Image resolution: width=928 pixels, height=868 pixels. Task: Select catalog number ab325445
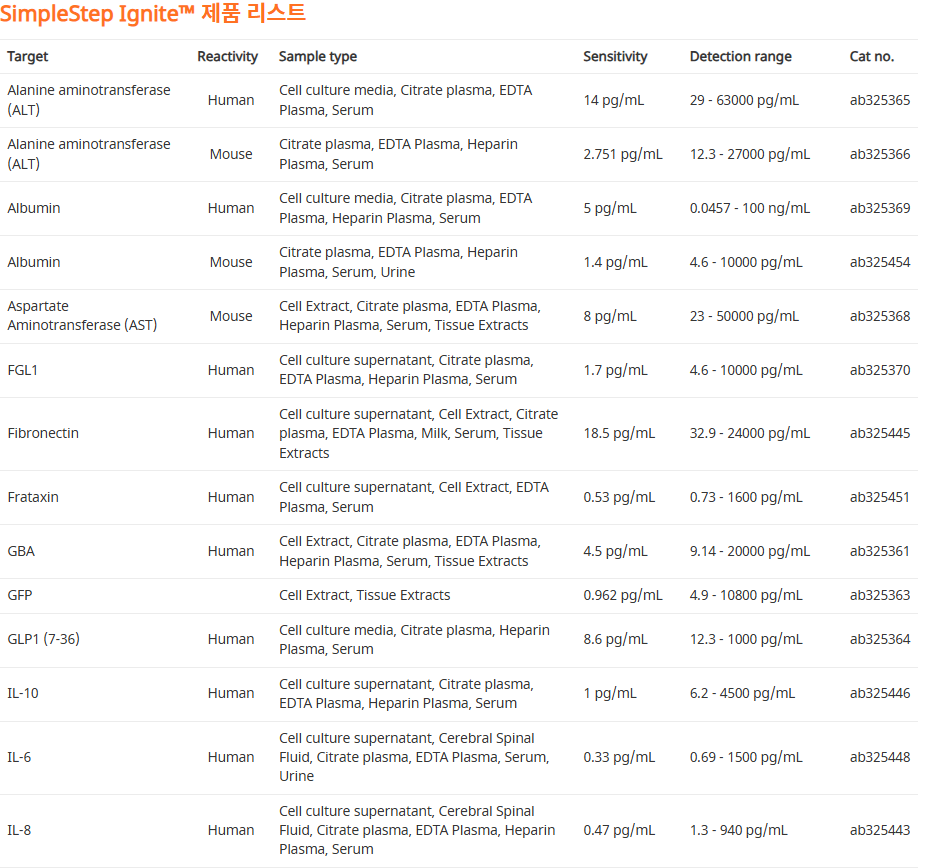879,434
